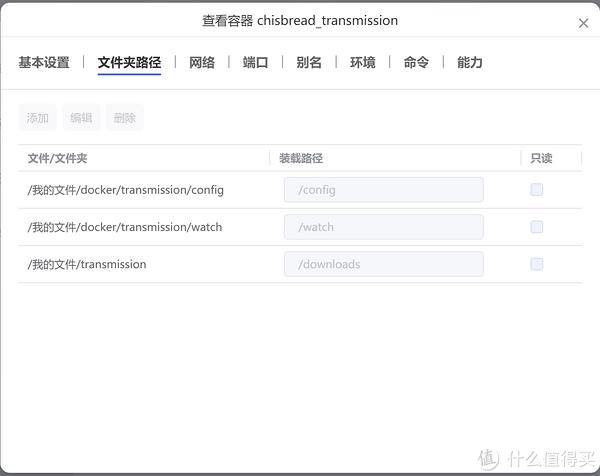Screen dimensions: 600x476
Task: Switch to the 环境 tab
Action: (x=362, y=62)
